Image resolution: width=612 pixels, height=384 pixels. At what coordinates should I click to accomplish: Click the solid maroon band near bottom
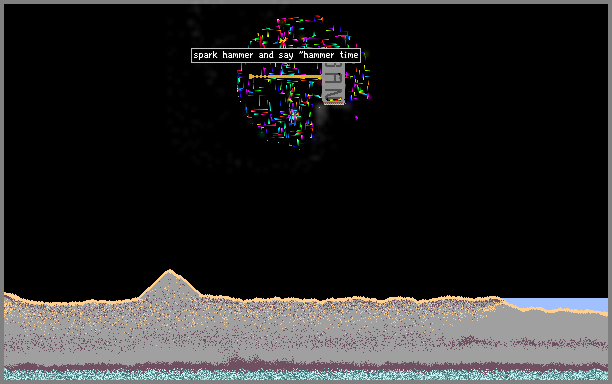pos(306,366)
